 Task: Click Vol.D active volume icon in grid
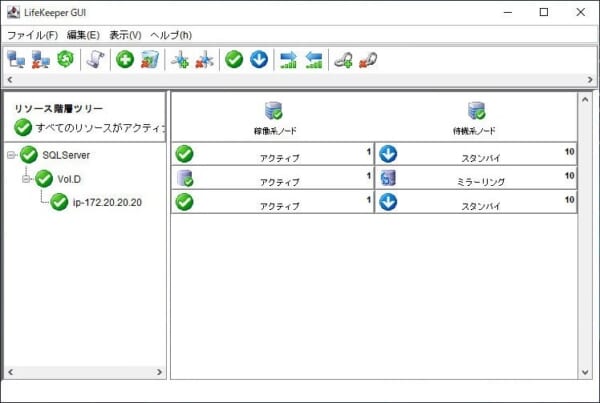pyautogui.click(x=185, y=178)
